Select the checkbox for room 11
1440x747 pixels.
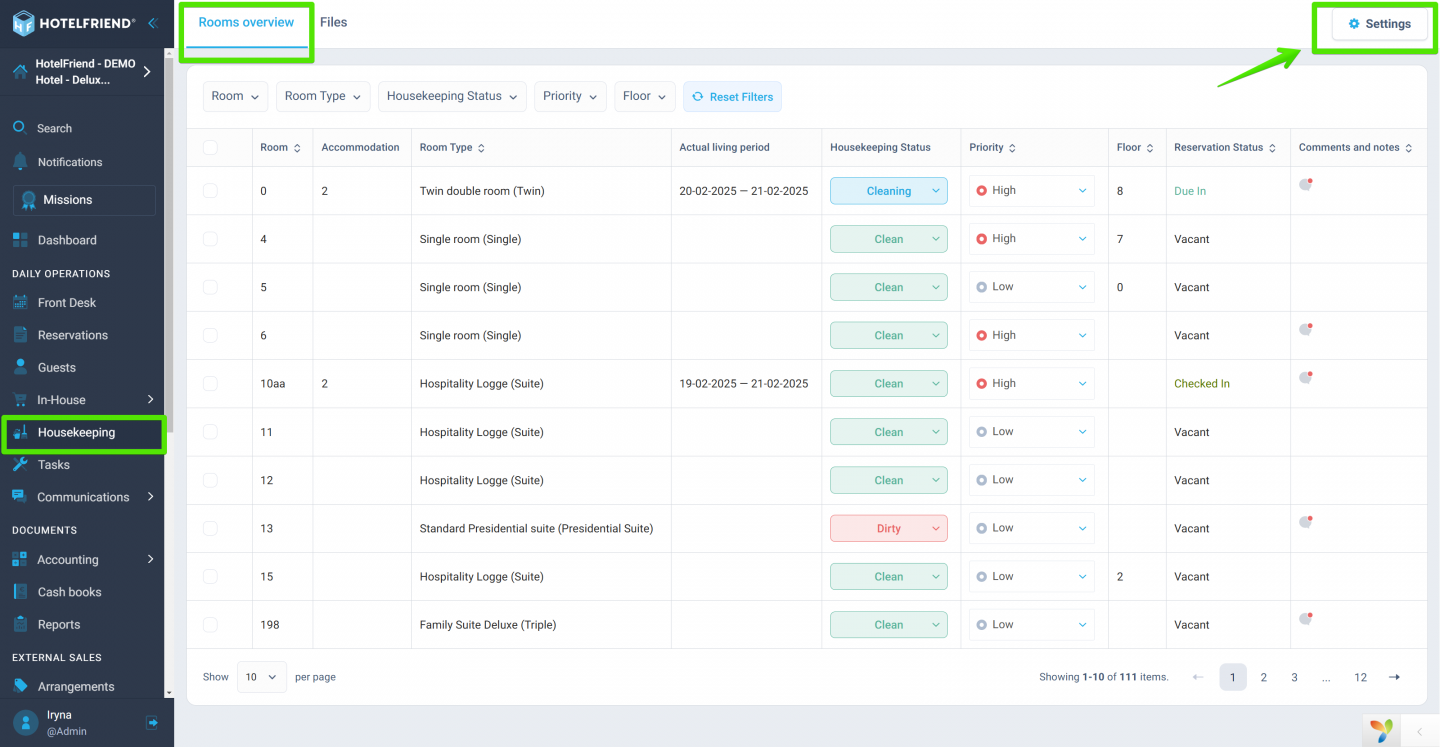(210, 432)
